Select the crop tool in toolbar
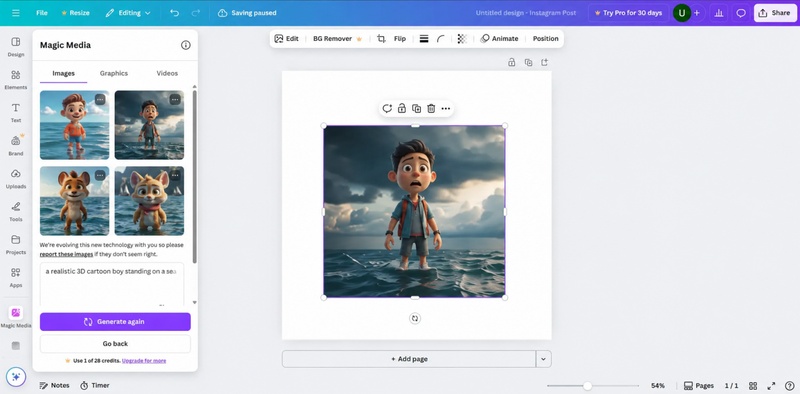This screenshot has height=394, width=800. tap(381, 38)
